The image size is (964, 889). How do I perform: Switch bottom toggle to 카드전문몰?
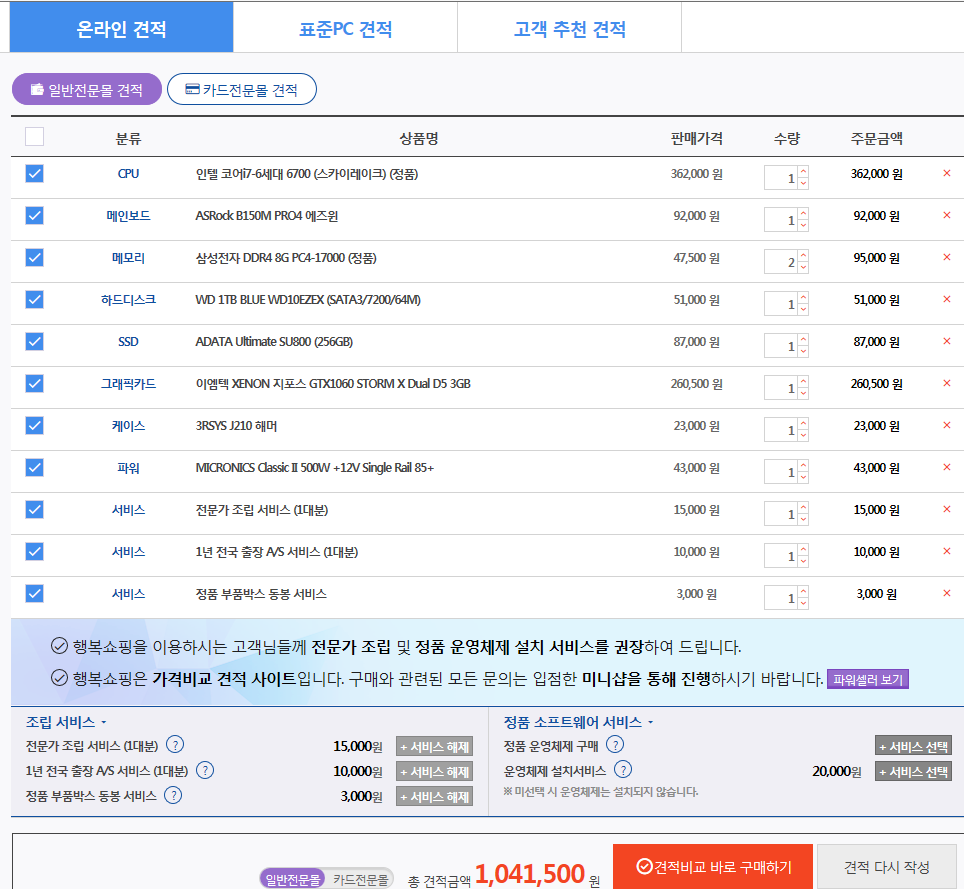[360, 880]
